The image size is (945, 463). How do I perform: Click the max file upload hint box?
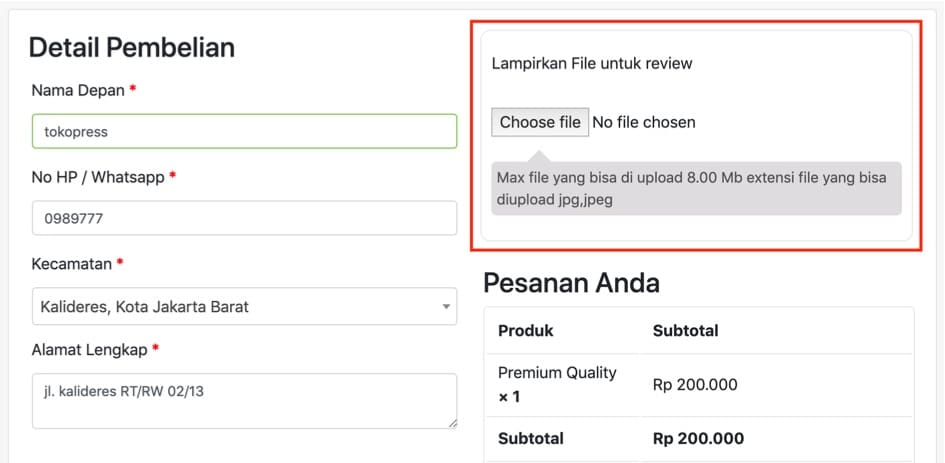[696, 189]
